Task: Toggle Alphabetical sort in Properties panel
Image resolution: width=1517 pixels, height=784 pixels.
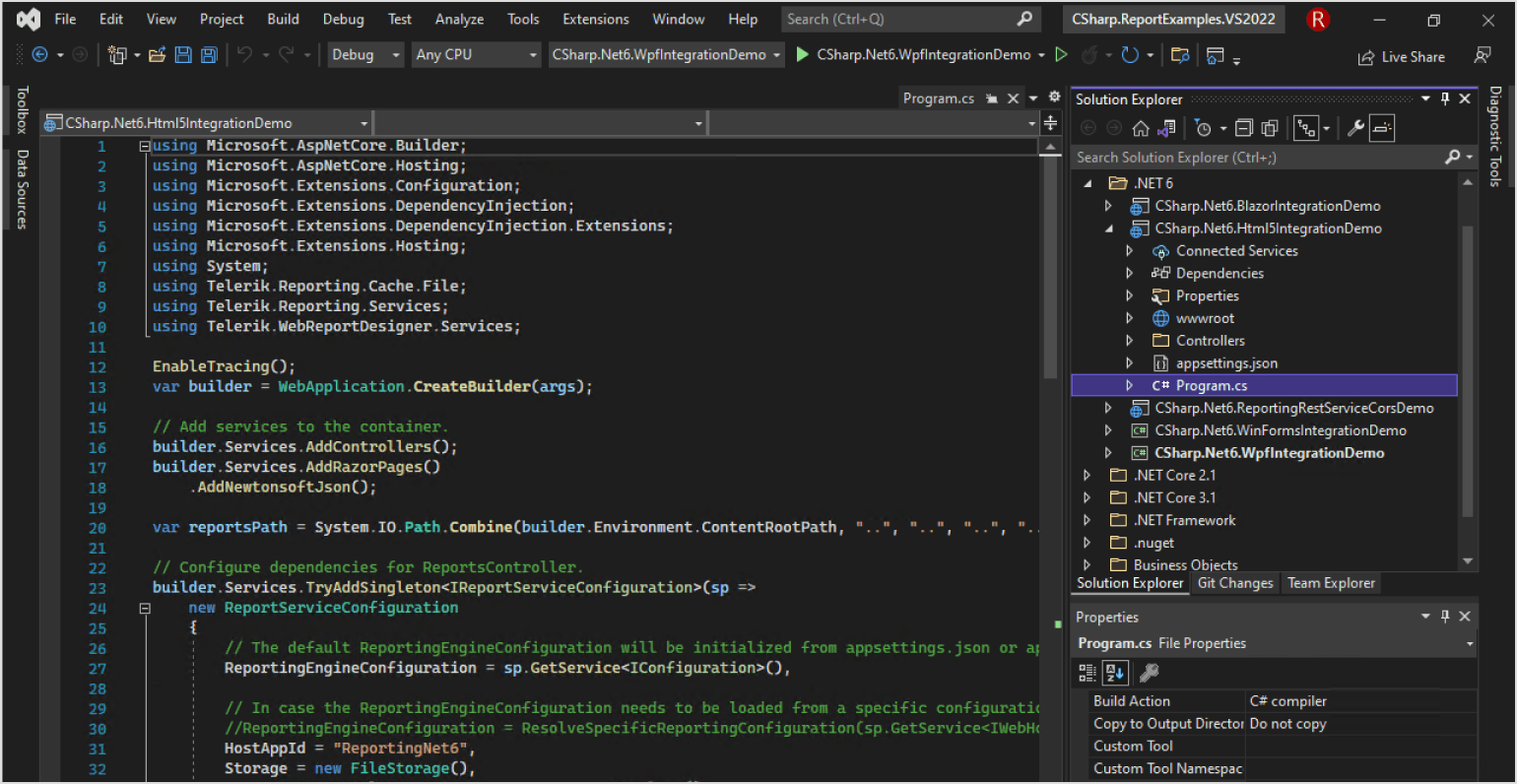Action: [1115, 673]
